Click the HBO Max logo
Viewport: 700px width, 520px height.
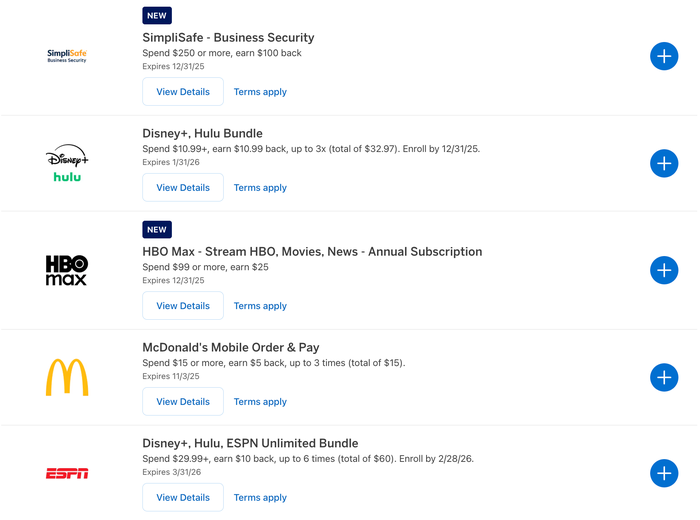pos(67,270)
